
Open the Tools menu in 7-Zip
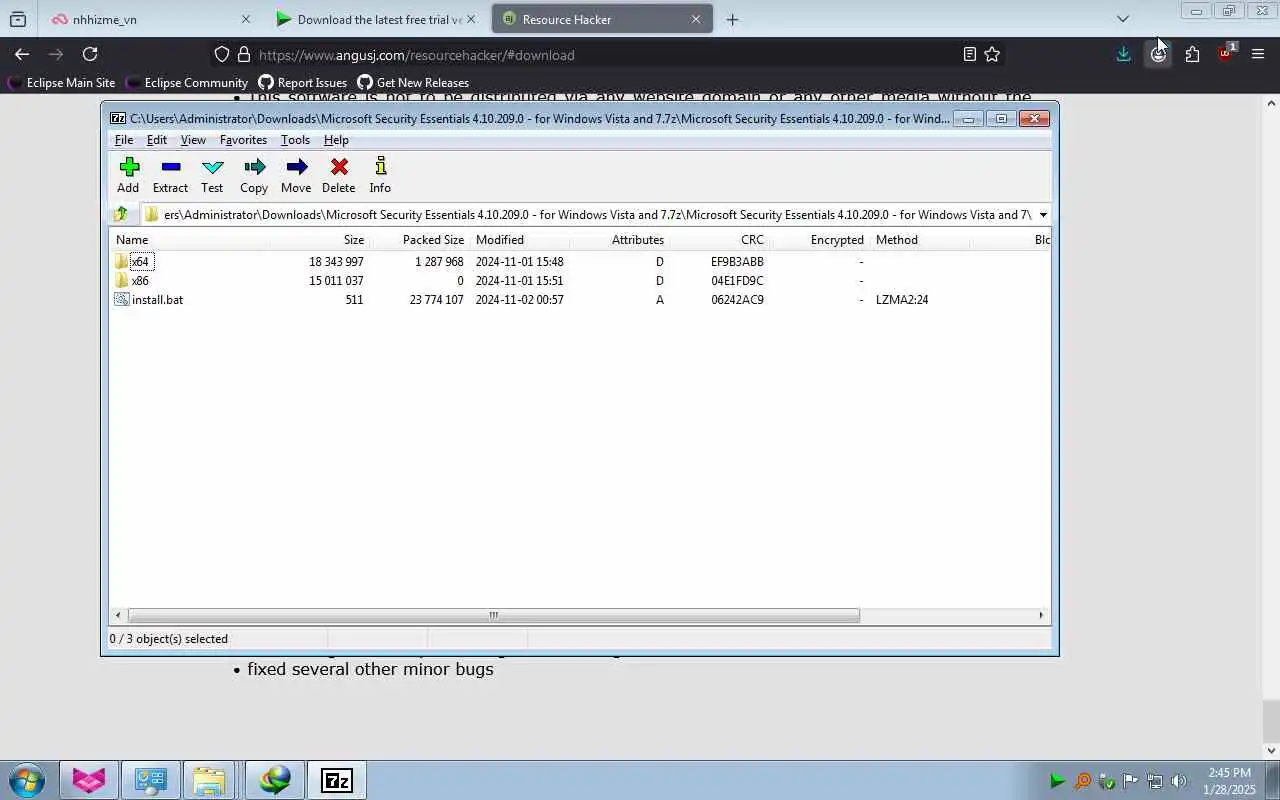point(295,140)
